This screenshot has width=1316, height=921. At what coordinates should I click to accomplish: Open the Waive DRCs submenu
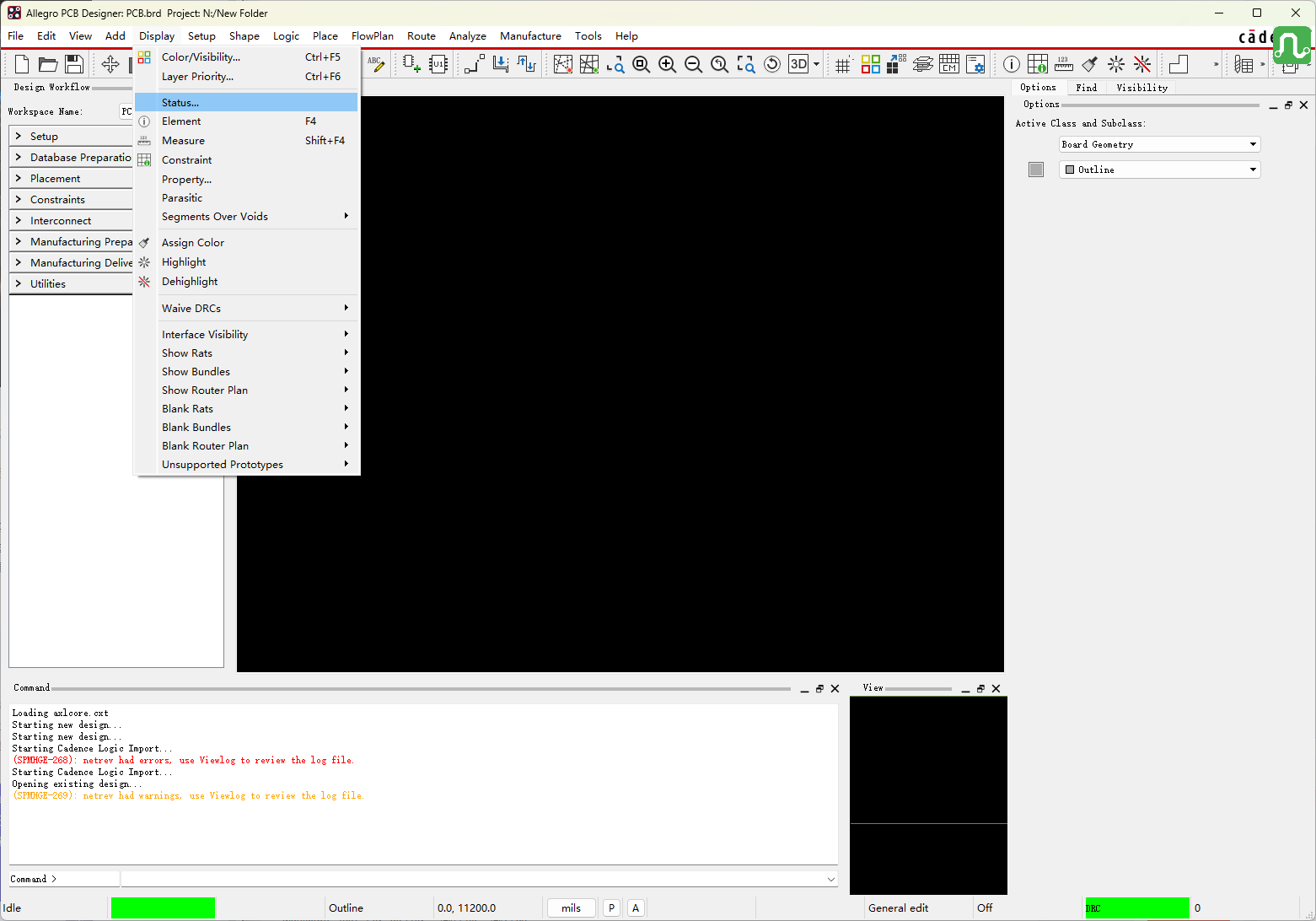[246, 309]
